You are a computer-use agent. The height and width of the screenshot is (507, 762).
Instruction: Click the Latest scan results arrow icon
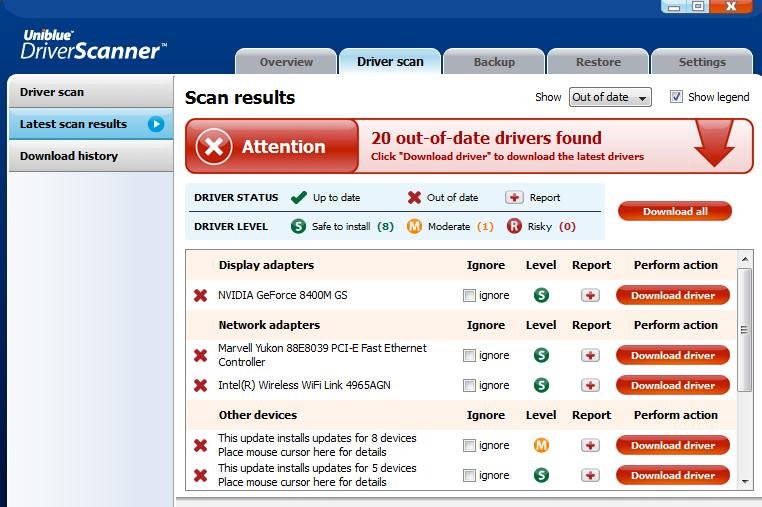click(156, 124)
